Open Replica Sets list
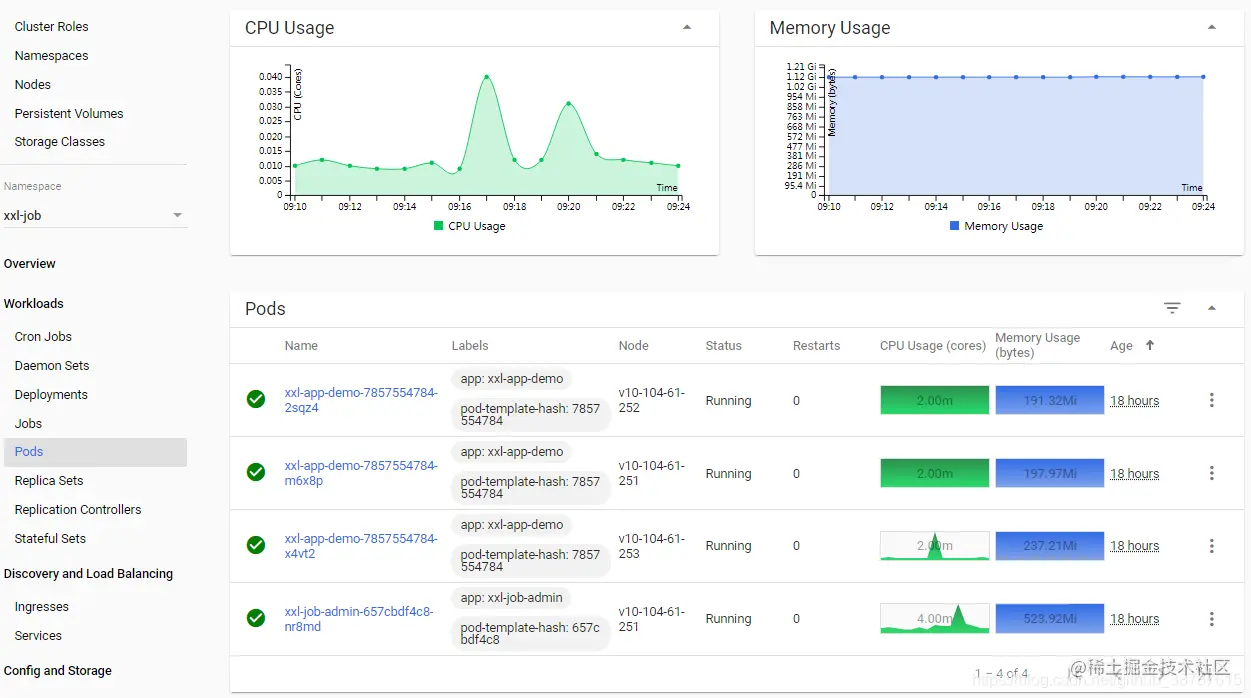Image resolution: width=1251 pixels, height=698 pixels. (49, 481)
